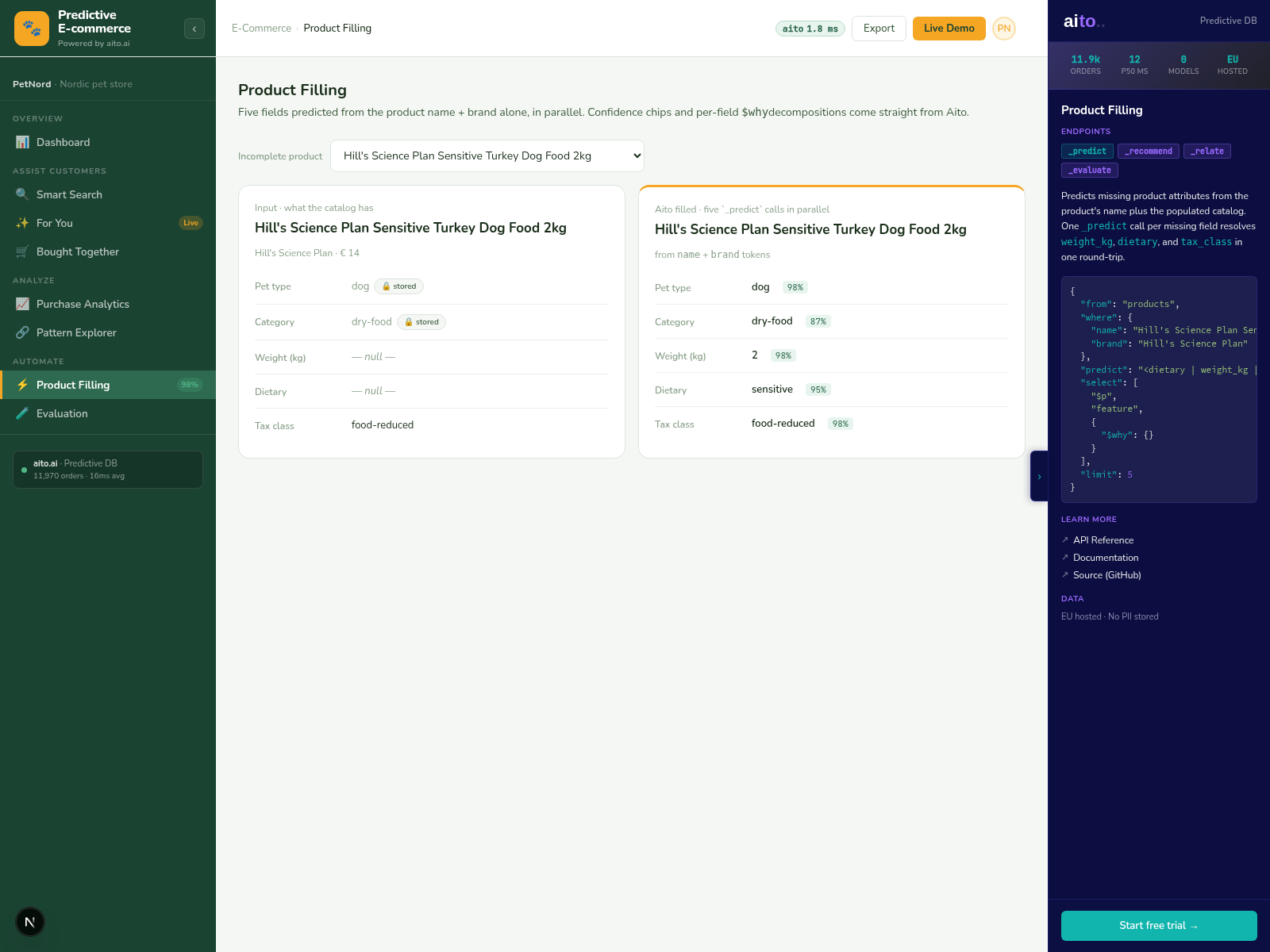The image size is (1270, 952).
Task: Click the Start free trial button
Action: point(1159,926)
